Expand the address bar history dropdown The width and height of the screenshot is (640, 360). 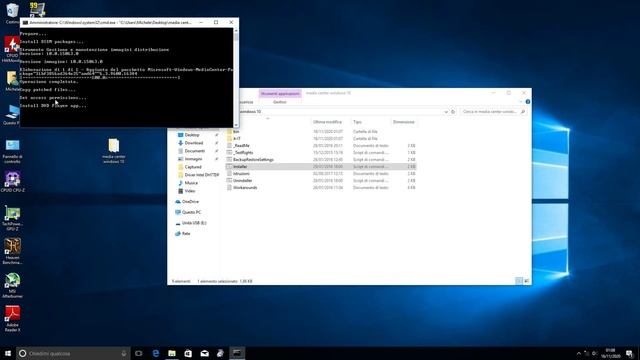[446, 111]
